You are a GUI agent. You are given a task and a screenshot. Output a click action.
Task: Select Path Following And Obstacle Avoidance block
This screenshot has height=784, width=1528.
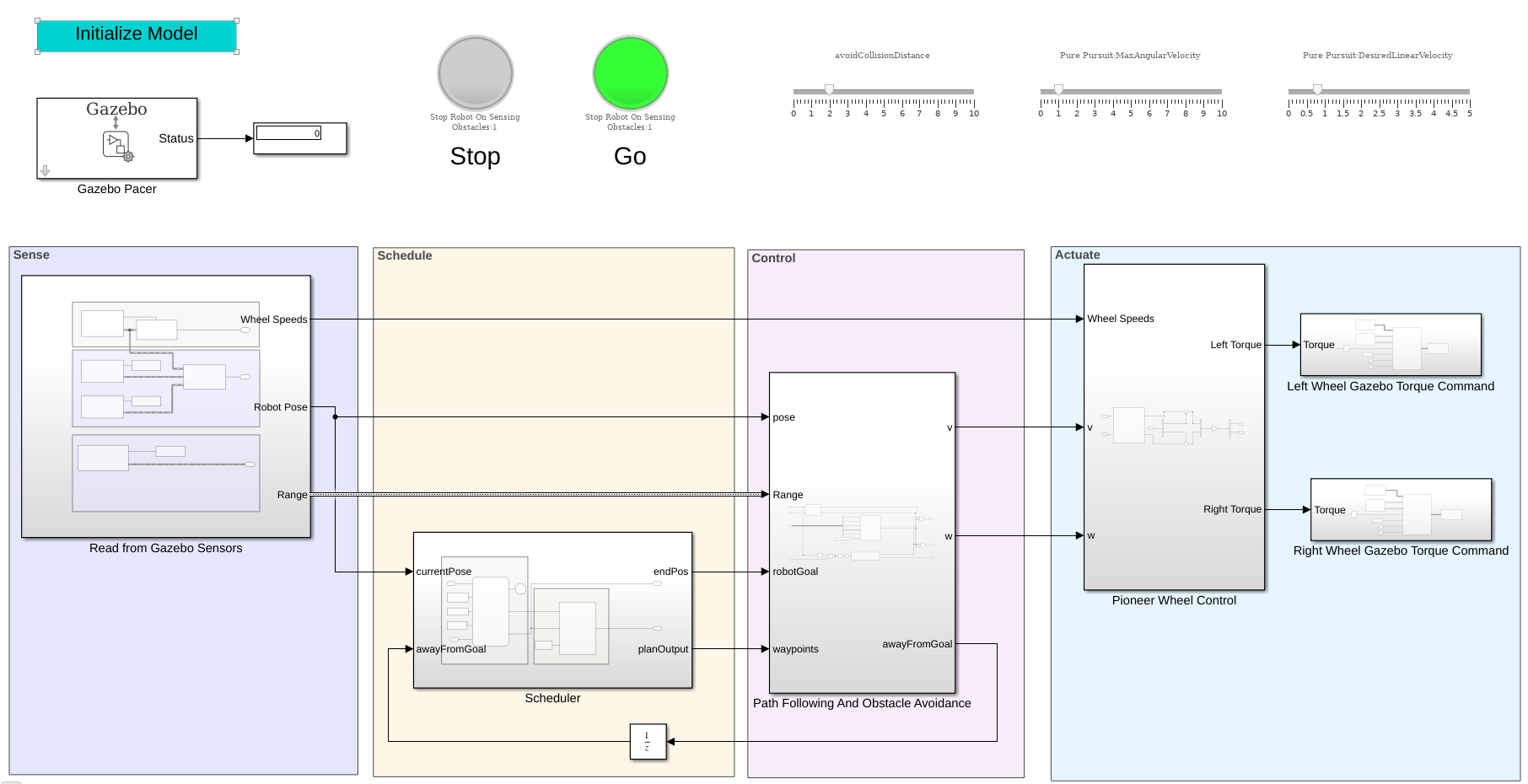(862, 533)
